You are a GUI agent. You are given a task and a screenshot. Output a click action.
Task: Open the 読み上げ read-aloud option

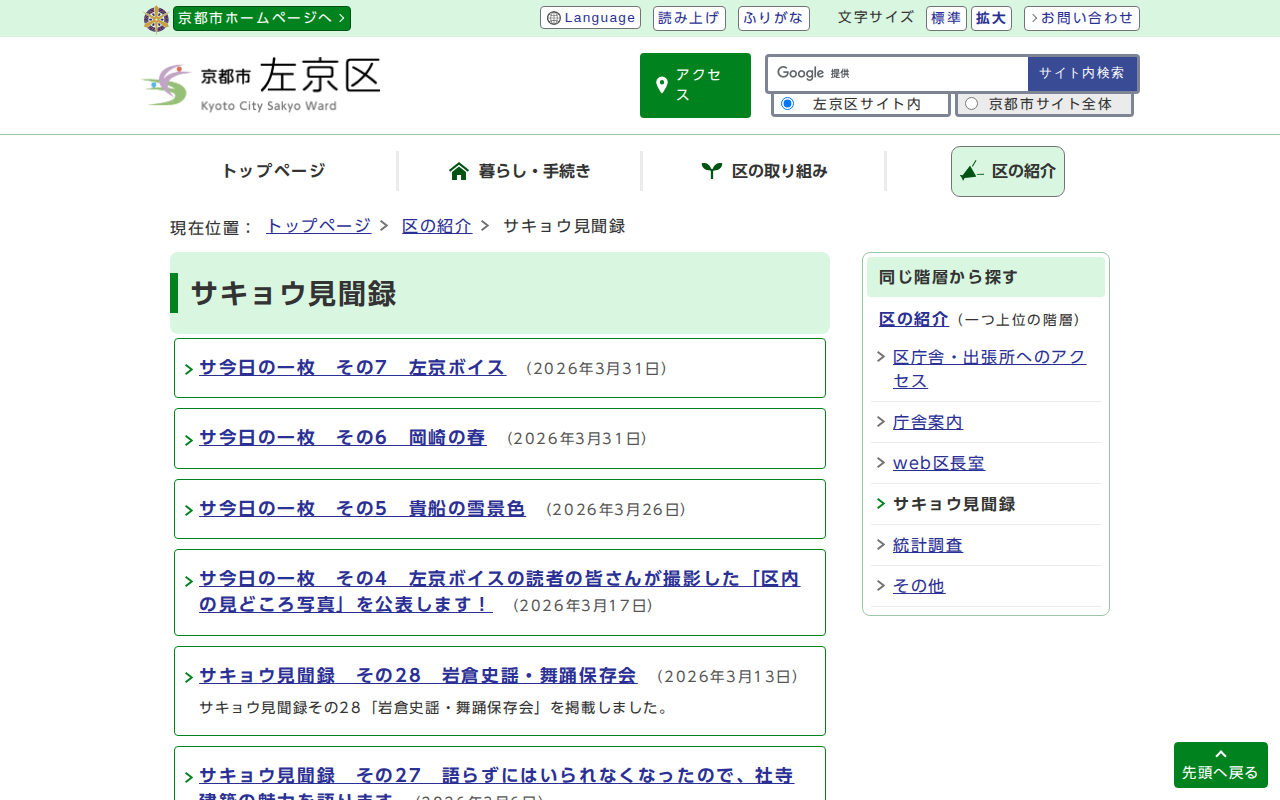pyautogui.click(x=689, y=18)
